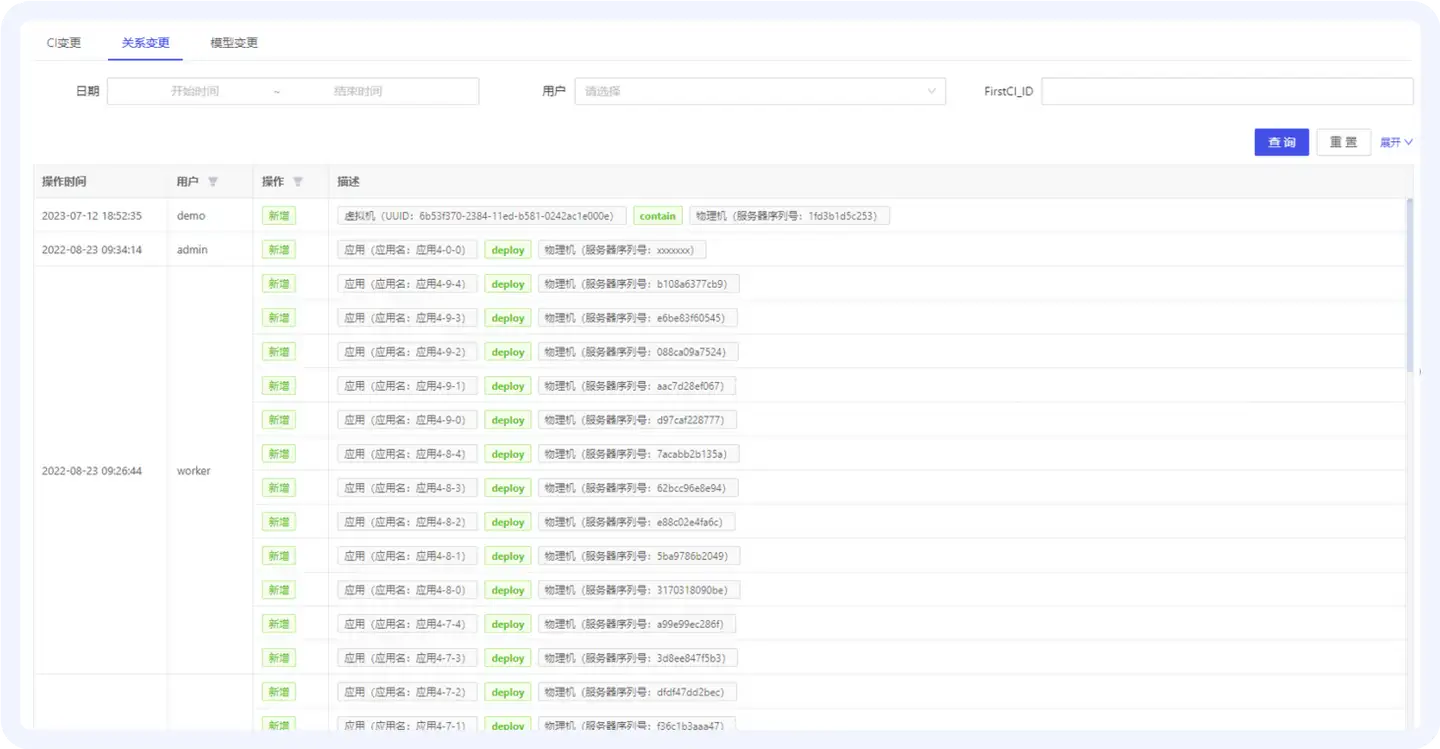Click 物理机 tag with serial 62bcc96e8e94
Image resolution: width=1440 pixels, height=749 pixels.
click(x=638, y=488)
